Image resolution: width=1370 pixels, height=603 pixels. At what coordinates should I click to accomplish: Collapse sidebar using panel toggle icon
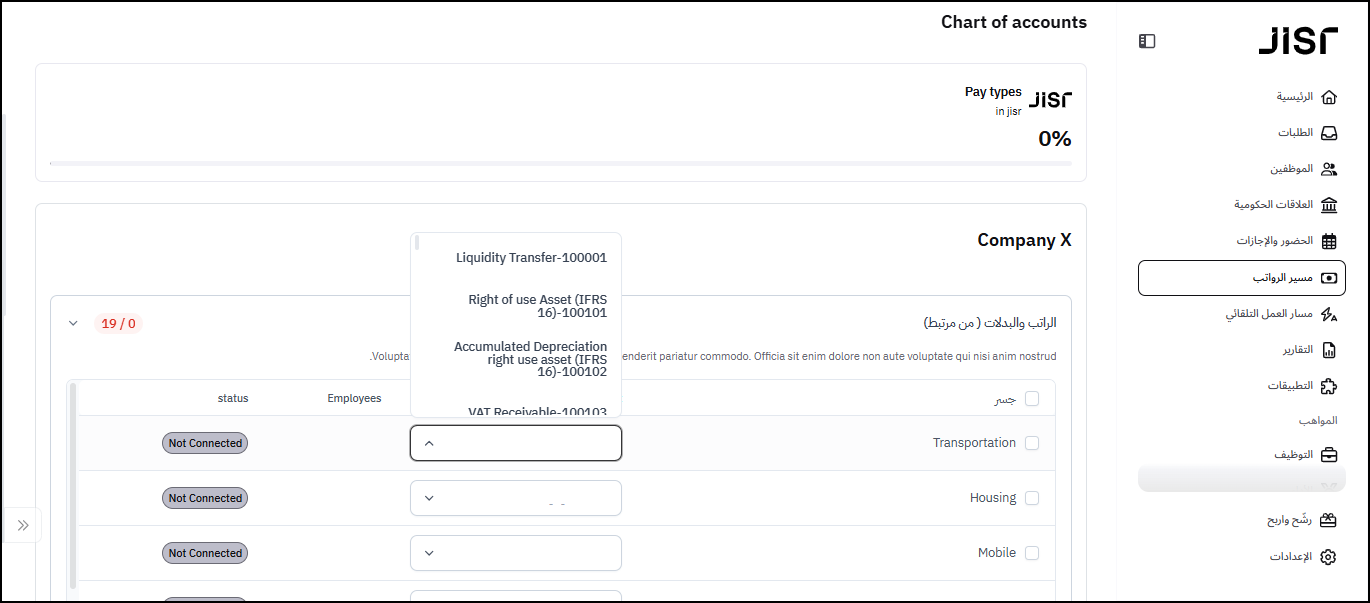click(1147, 41)
